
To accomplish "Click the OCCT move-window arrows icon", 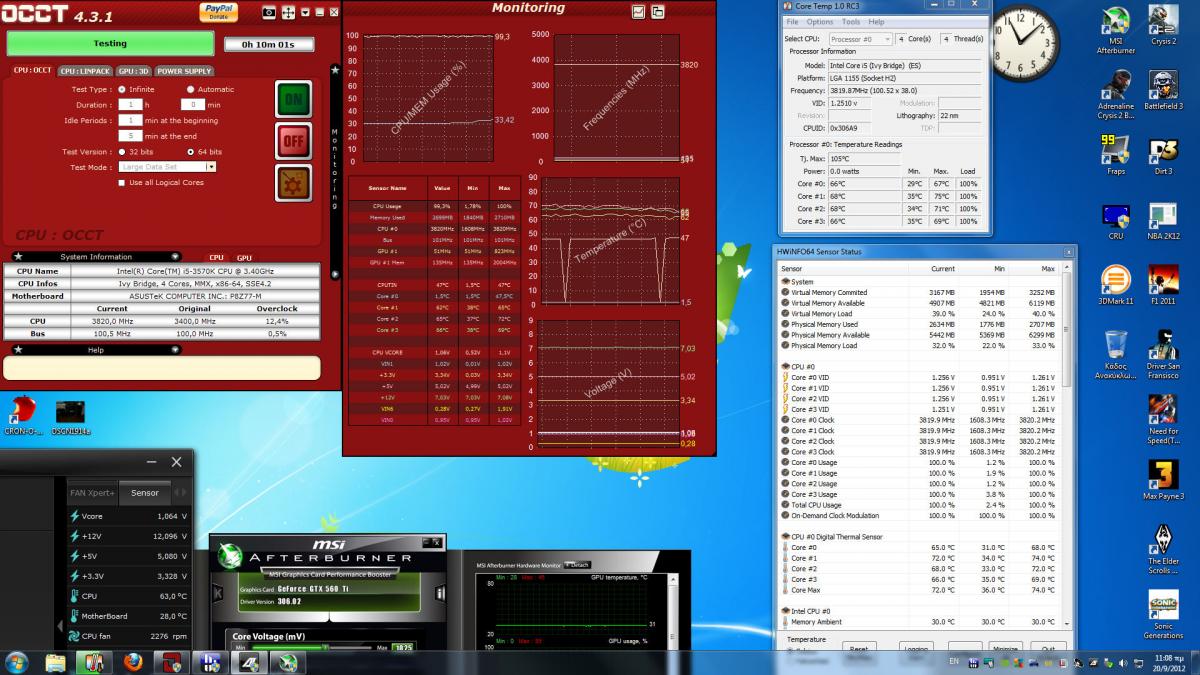I will click(x=288, y=12).
